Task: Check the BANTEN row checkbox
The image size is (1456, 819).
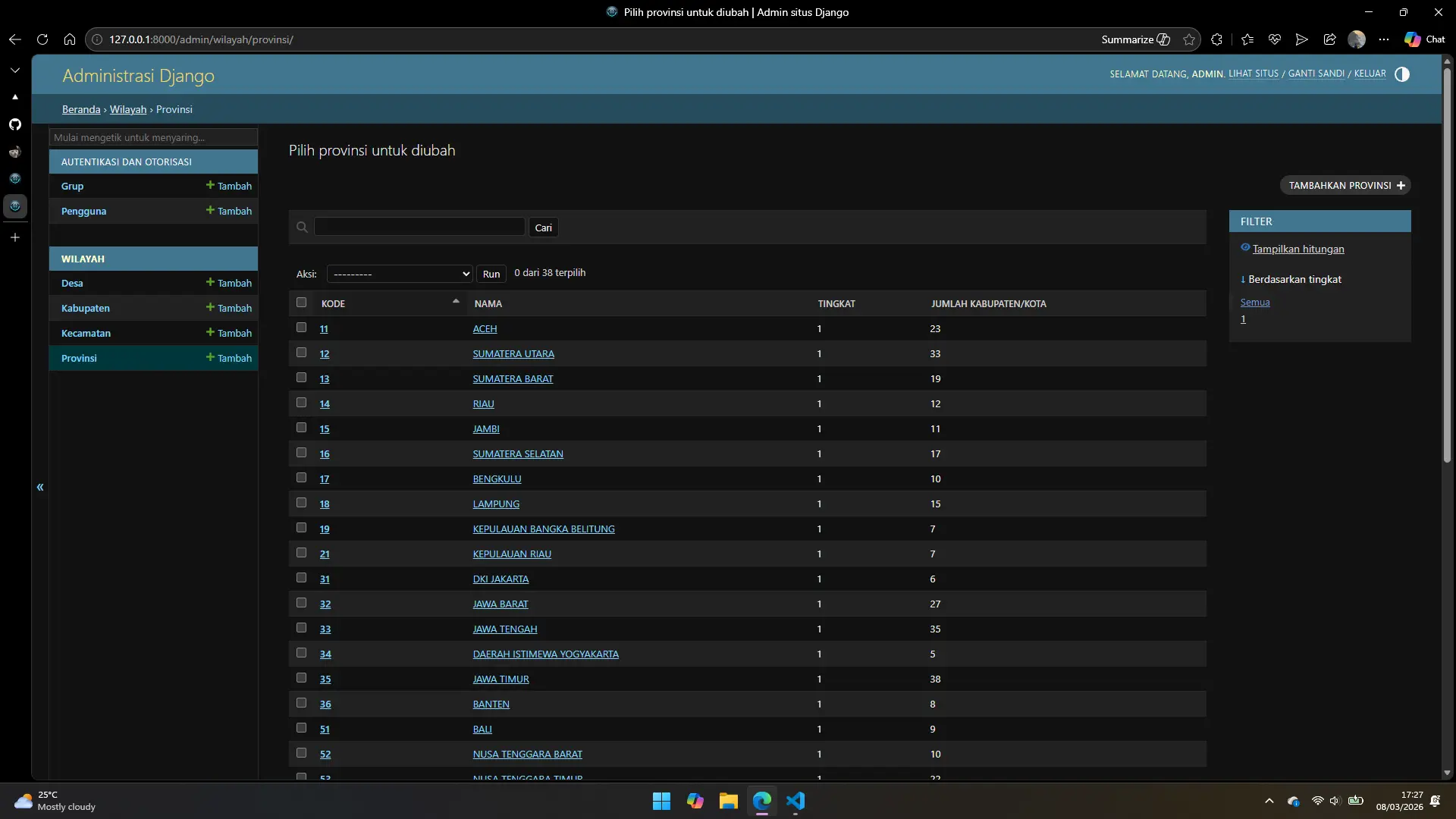Action: point(301,703)
